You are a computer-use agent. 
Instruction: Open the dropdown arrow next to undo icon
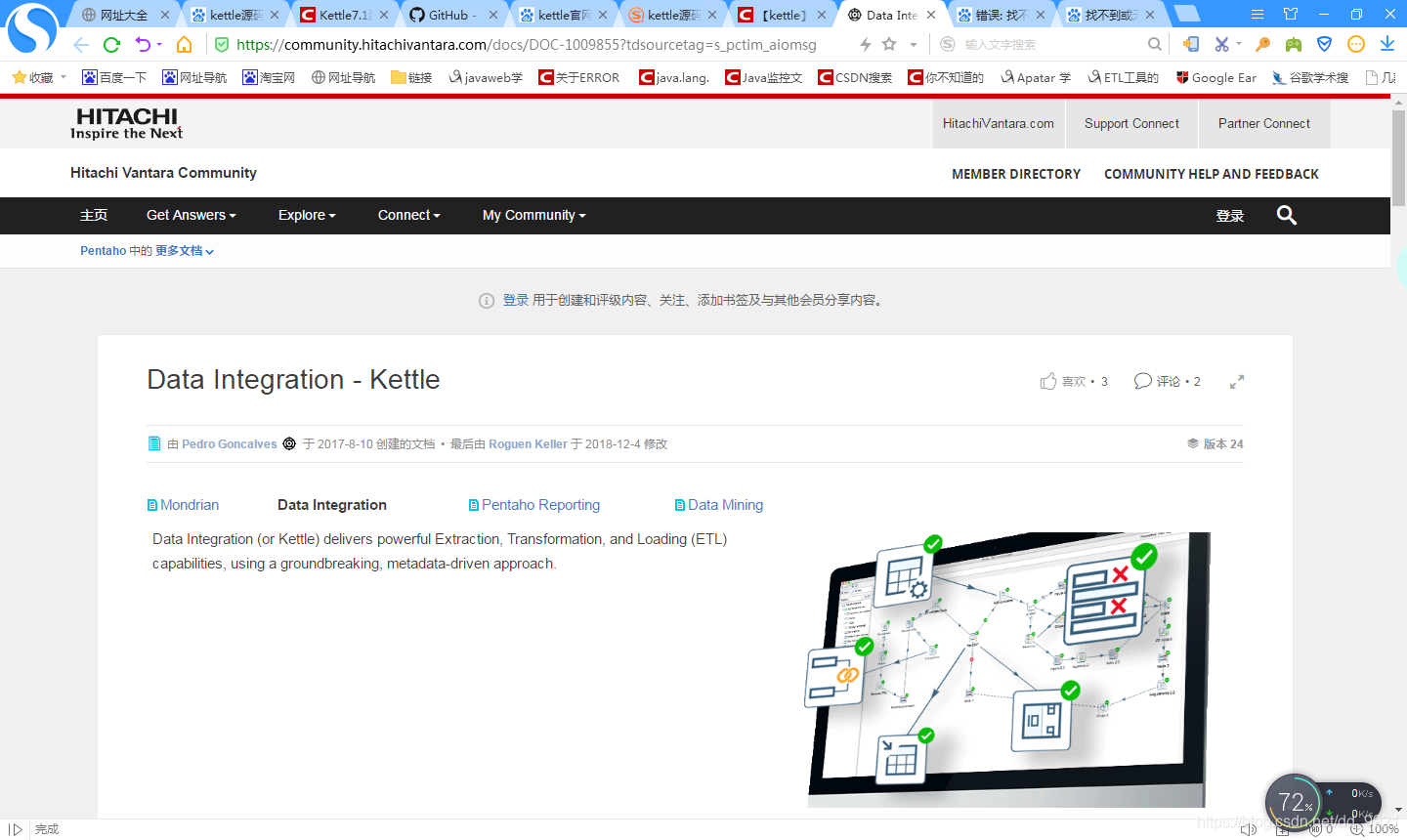(x=159, y=44)
